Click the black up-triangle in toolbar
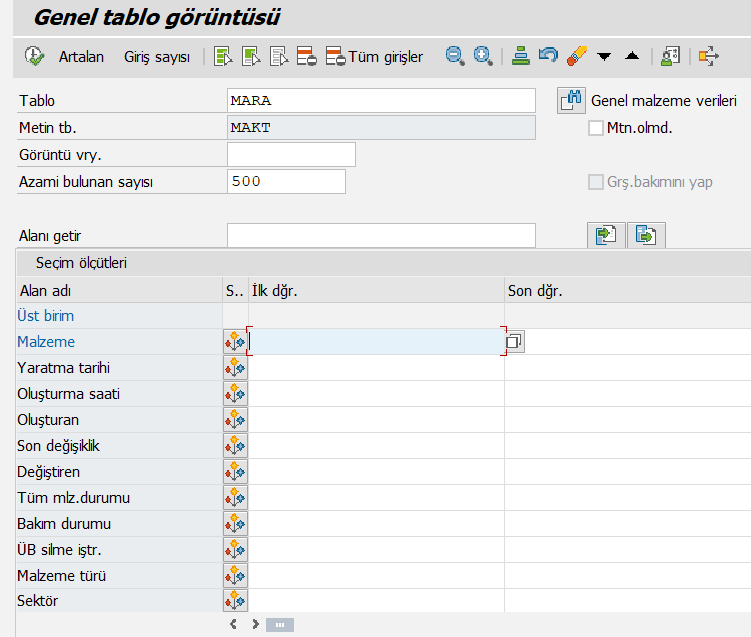751x637 pixels. 631,57
